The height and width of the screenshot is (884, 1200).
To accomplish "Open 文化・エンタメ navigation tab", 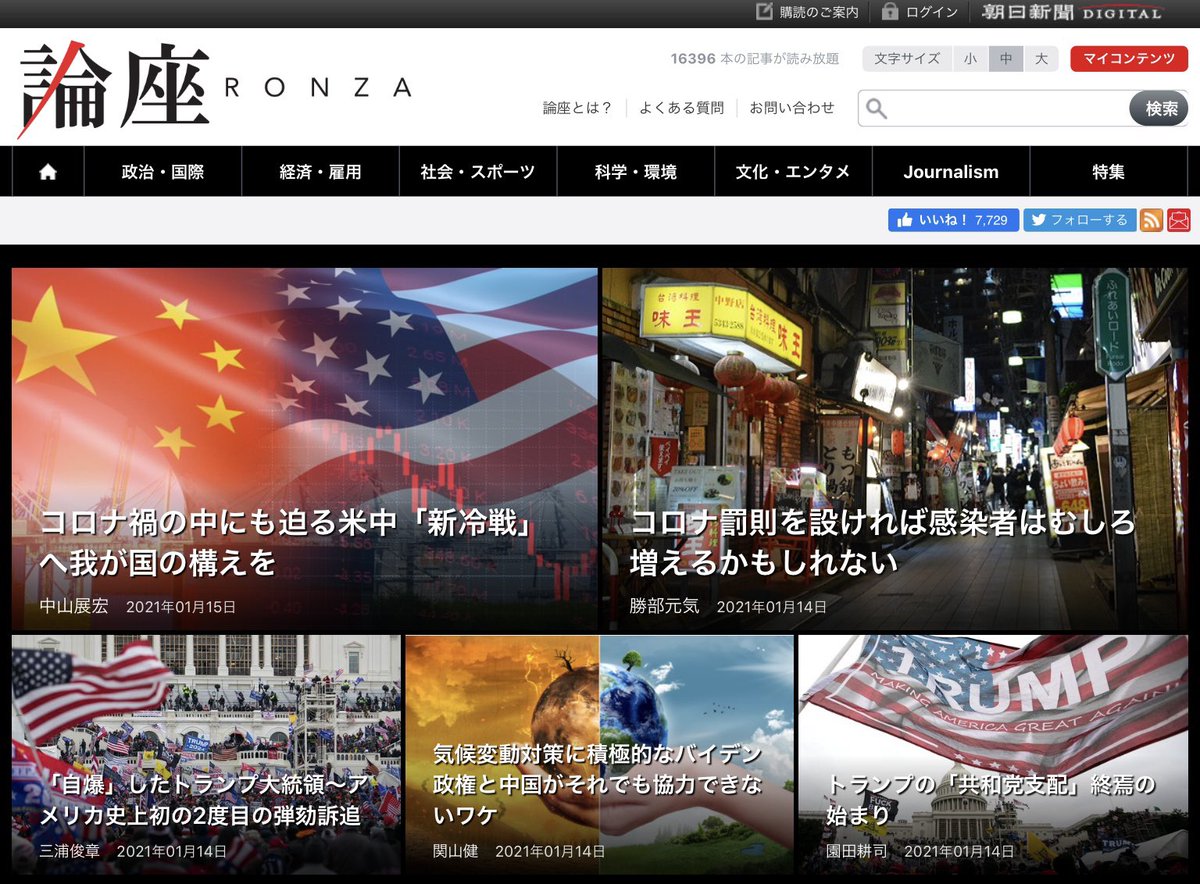I will (x=793, y=172).
